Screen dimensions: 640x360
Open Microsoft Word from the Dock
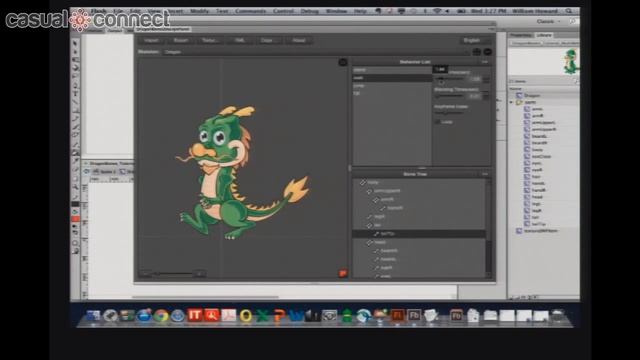tap(296, 316)
